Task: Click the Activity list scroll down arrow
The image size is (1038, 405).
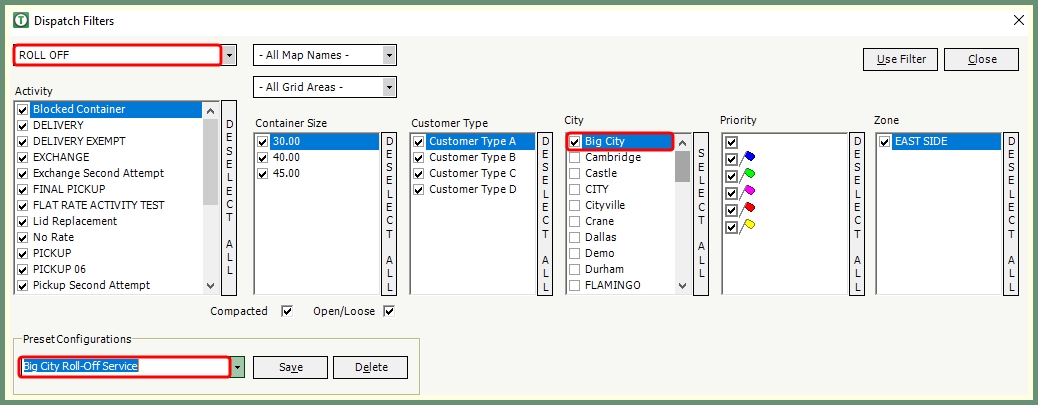Action: click(211, 286)
